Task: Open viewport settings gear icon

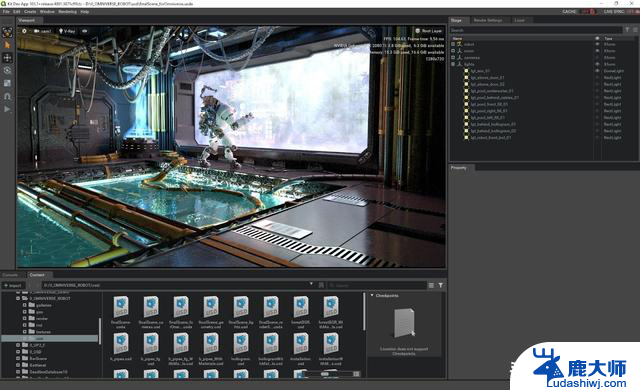Action: coord(24,31)
